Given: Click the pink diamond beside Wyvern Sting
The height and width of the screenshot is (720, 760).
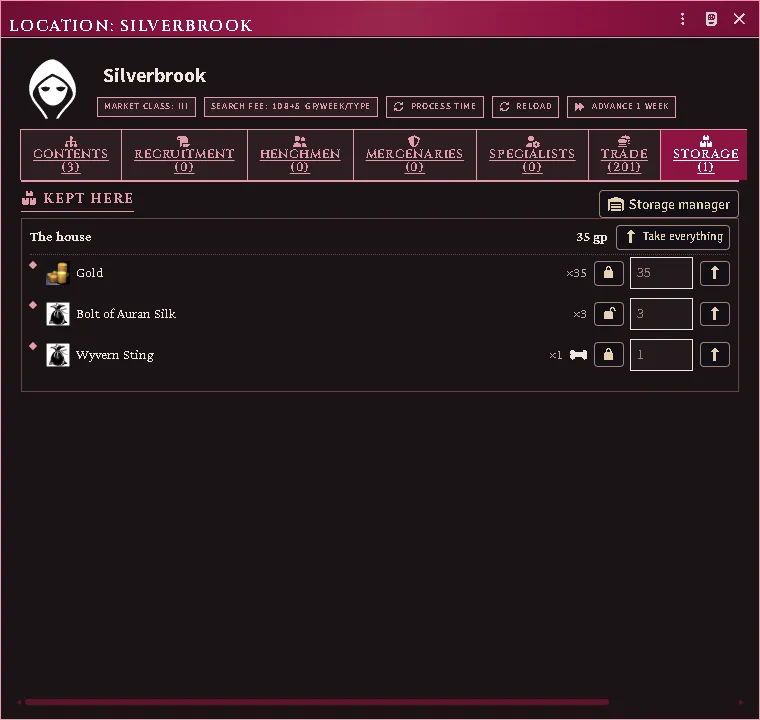Looking at the screenshot, I should [x=33, y=346].
